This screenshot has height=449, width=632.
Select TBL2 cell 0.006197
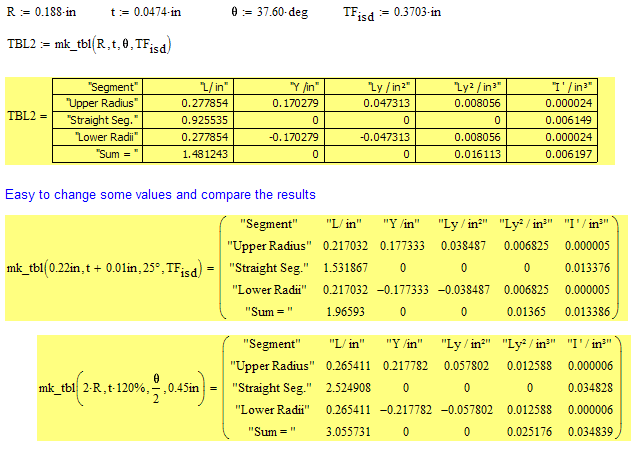point(552,154)
